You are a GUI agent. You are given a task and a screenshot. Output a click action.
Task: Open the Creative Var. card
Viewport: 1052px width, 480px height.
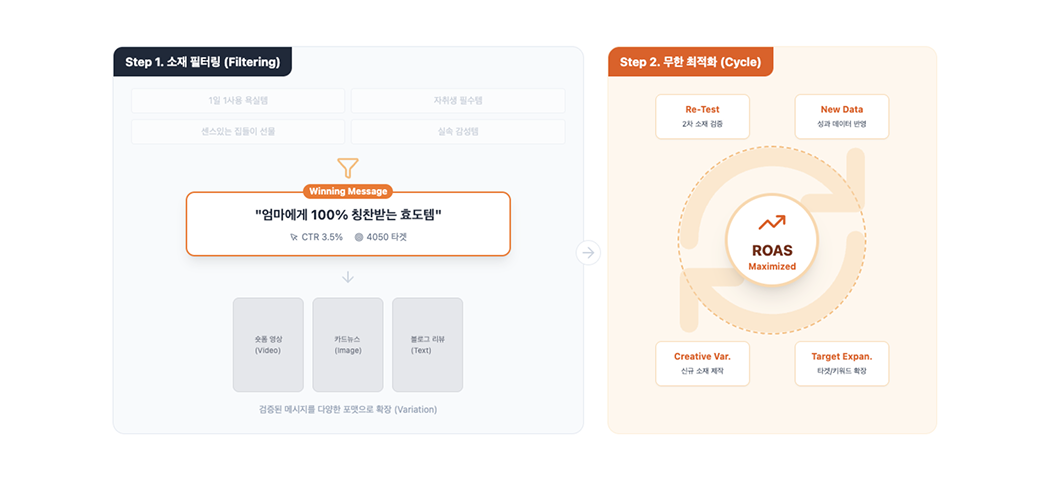(702, 363)
